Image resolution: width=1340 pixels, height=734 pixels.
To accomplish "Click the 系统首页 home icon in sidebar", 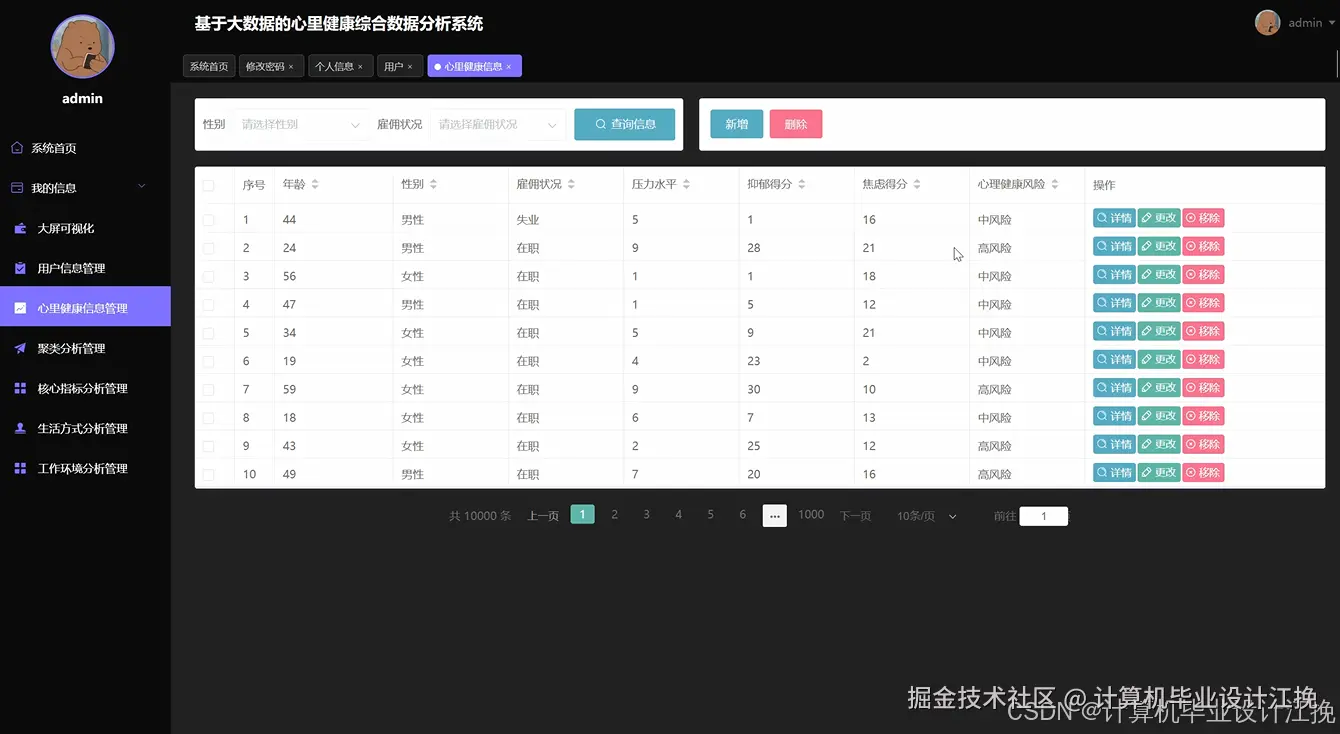I will (17, 148).
